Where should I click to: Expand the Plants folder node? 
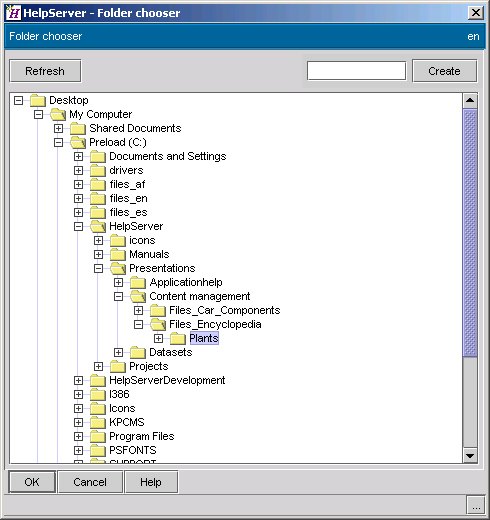pyautogui.click(x=159, y=338)
